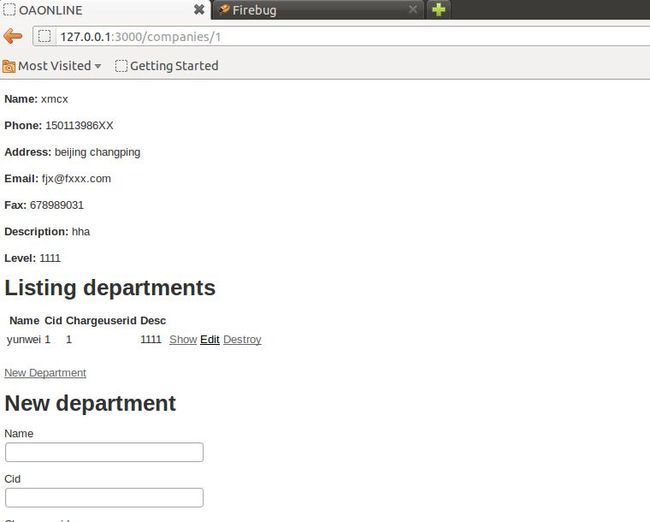Click phone number 150113986XX
The image size is (650, 522).
pyautogui.click(x=79, y=125)
